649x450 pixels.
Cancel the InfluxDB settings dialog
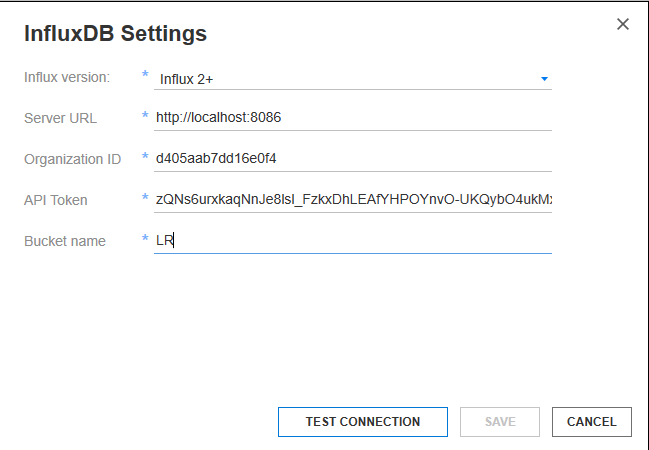(x=591, y=422)
